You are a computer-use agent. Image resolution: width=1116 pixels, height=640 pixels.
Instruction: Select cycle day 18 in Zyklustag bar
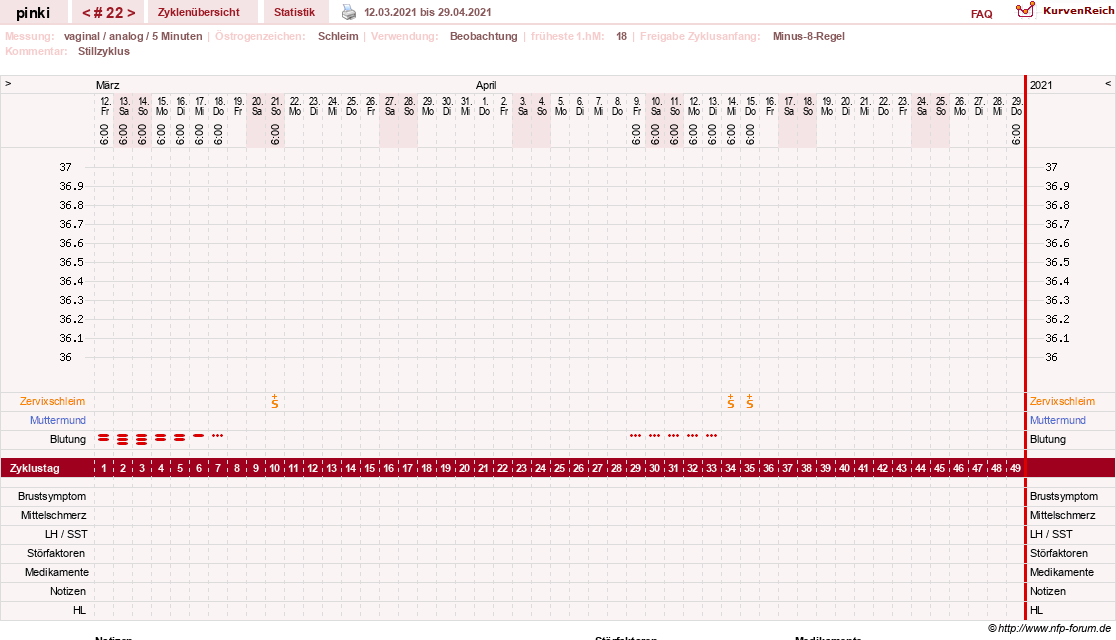[x=426, y=468]
